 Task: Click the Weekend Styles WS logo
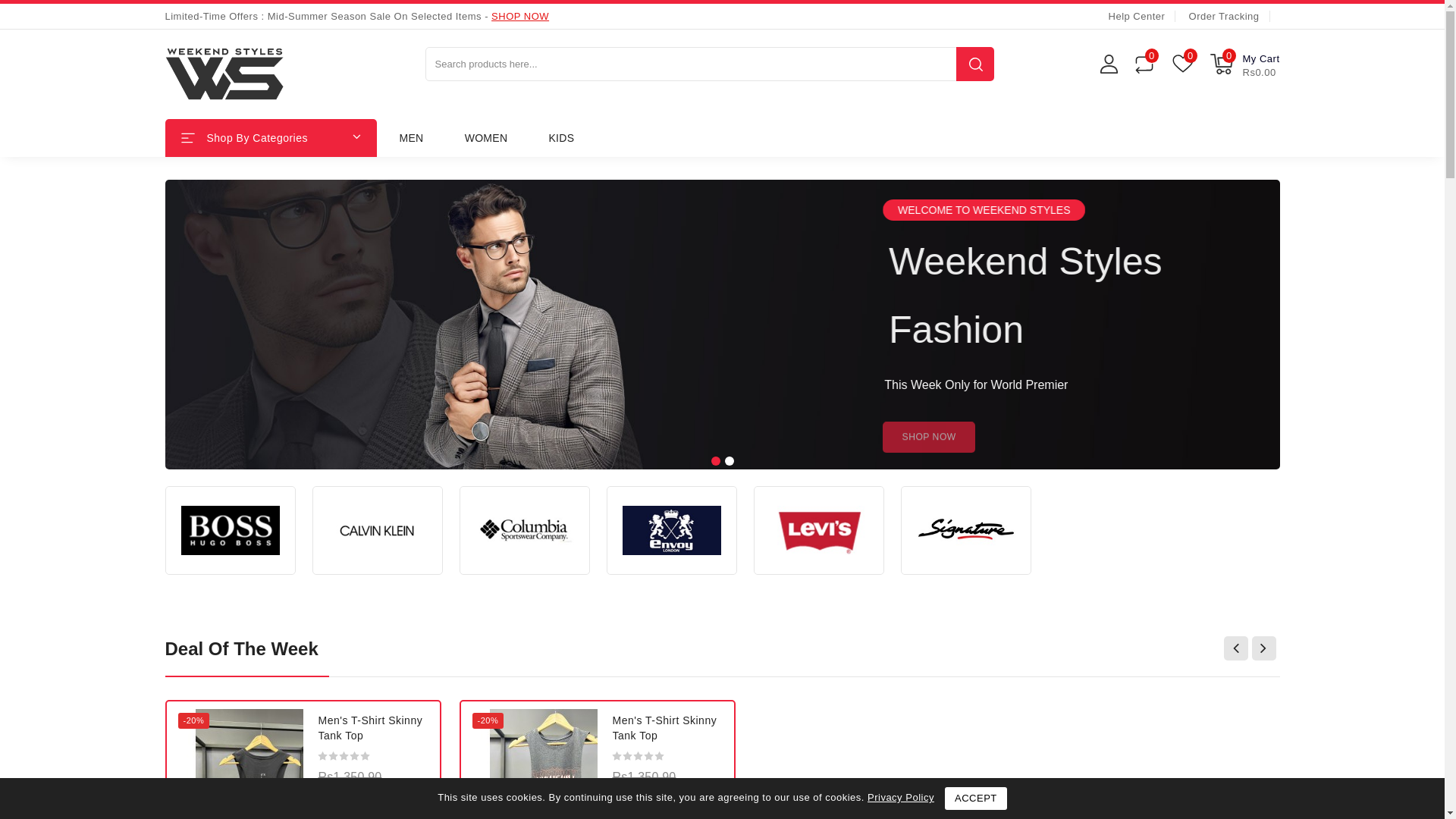click(x=224, y=74)
